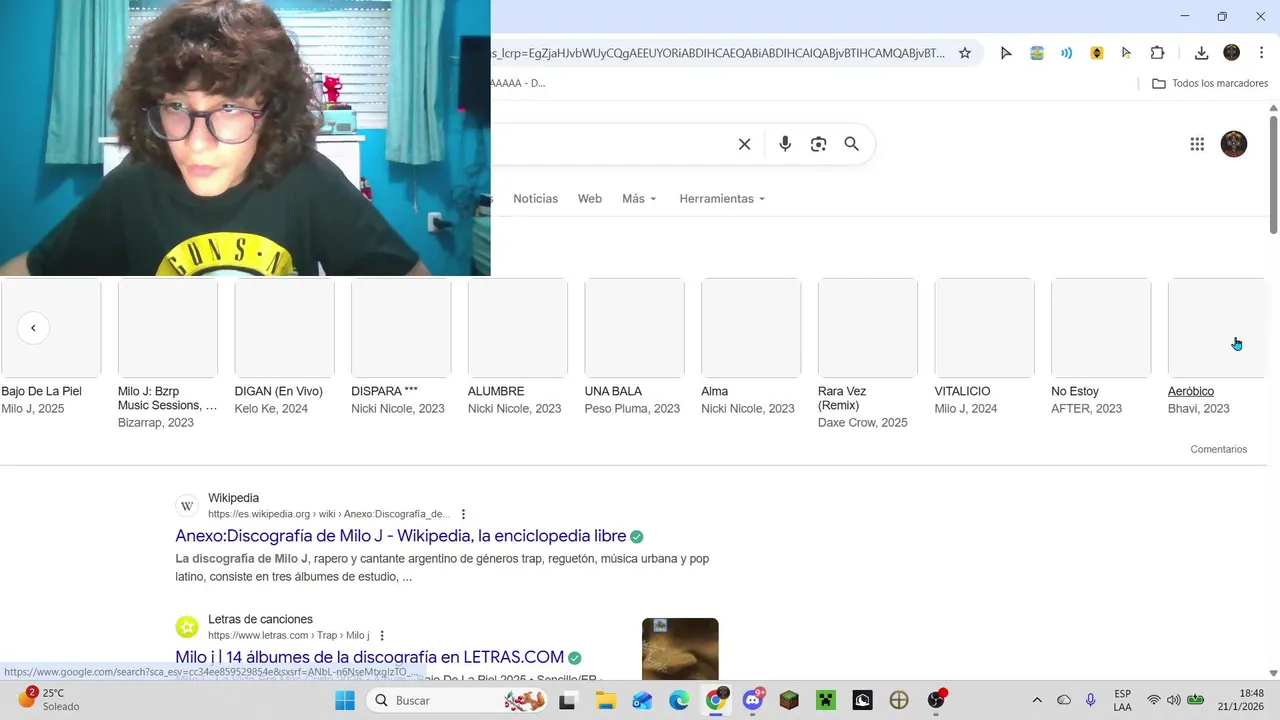
Task: Open weather widget showing 25°C Soleado
Action: point(48,700)
